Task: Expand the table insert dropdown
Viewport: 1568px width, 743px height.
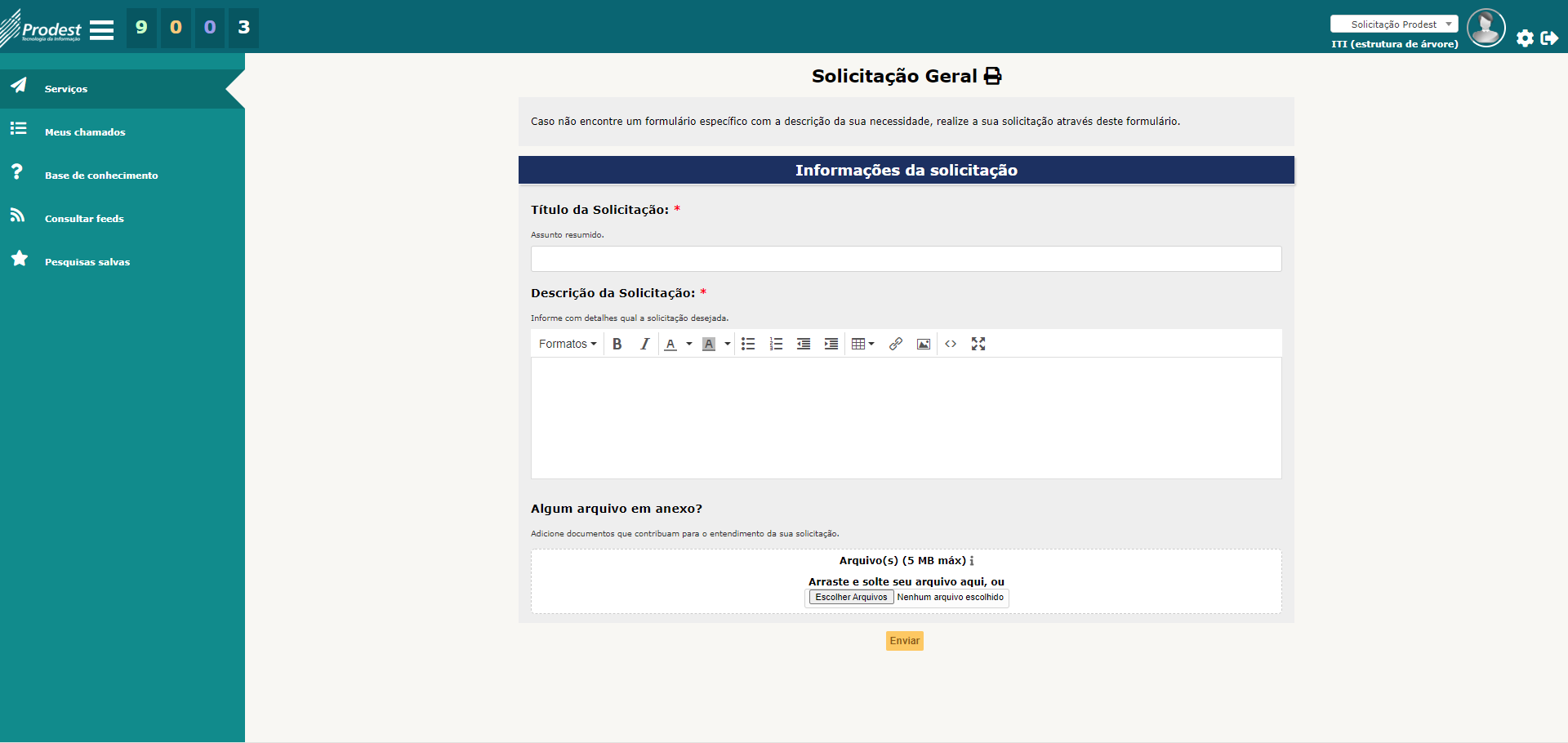Action: coord(862,344)
